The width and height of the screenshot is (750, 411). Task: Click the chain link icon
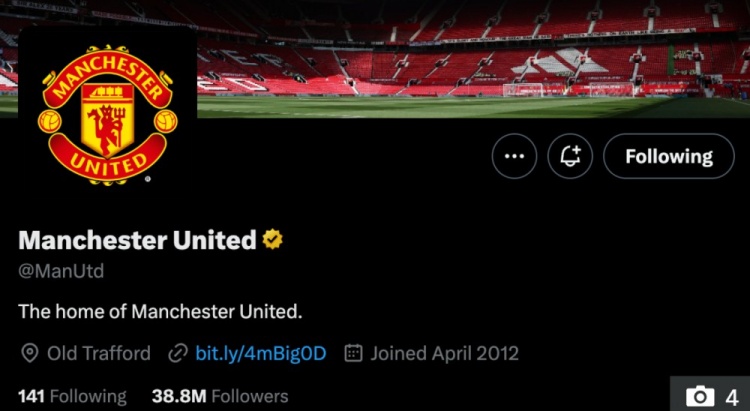point(178,353)
